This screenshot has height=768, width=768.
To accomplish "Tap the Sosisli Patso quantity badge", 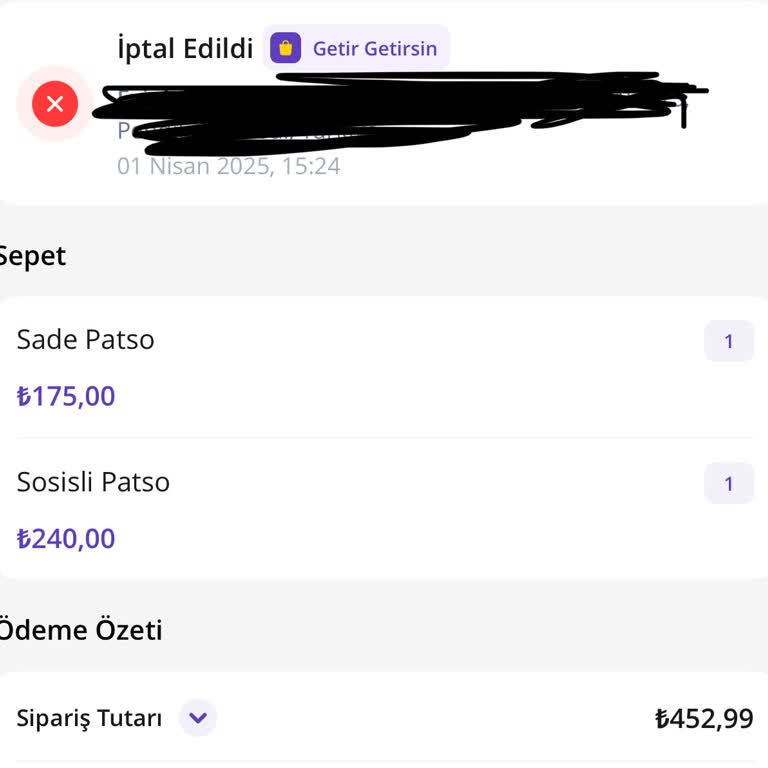I will click(x=728, y=484).
